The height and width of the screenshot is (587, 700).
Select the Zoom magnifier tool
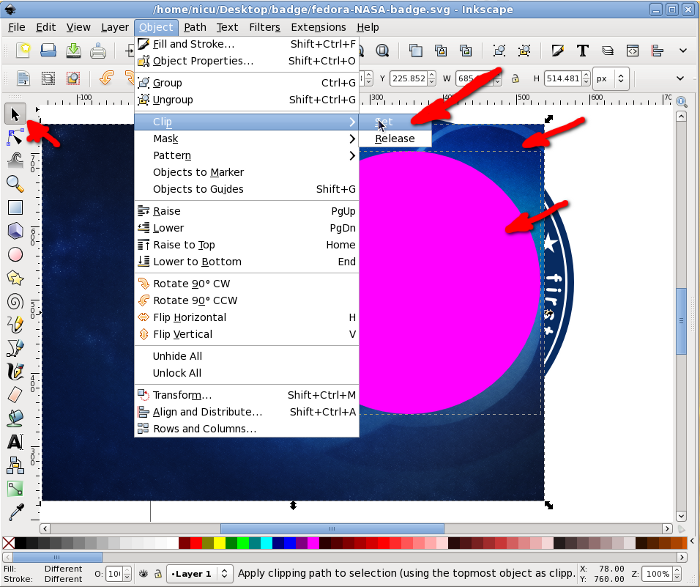pyautogui.click(x=15, y=183)
